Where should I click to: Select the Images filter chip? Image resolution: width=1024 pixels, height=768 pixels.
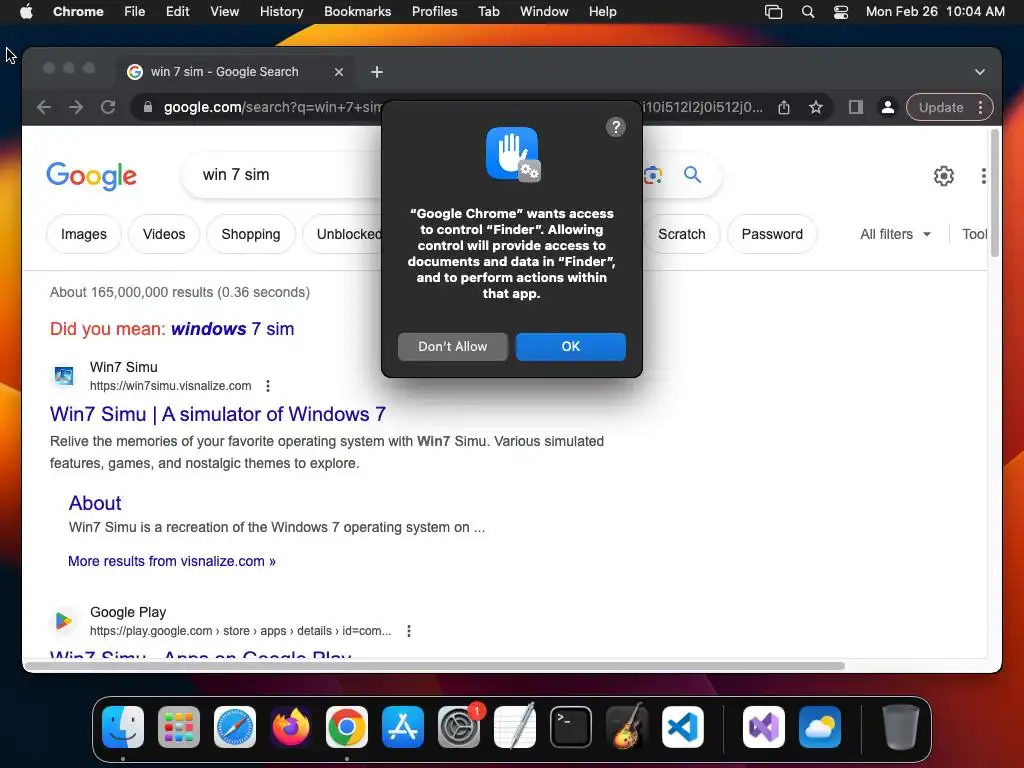tap(84, 234)
